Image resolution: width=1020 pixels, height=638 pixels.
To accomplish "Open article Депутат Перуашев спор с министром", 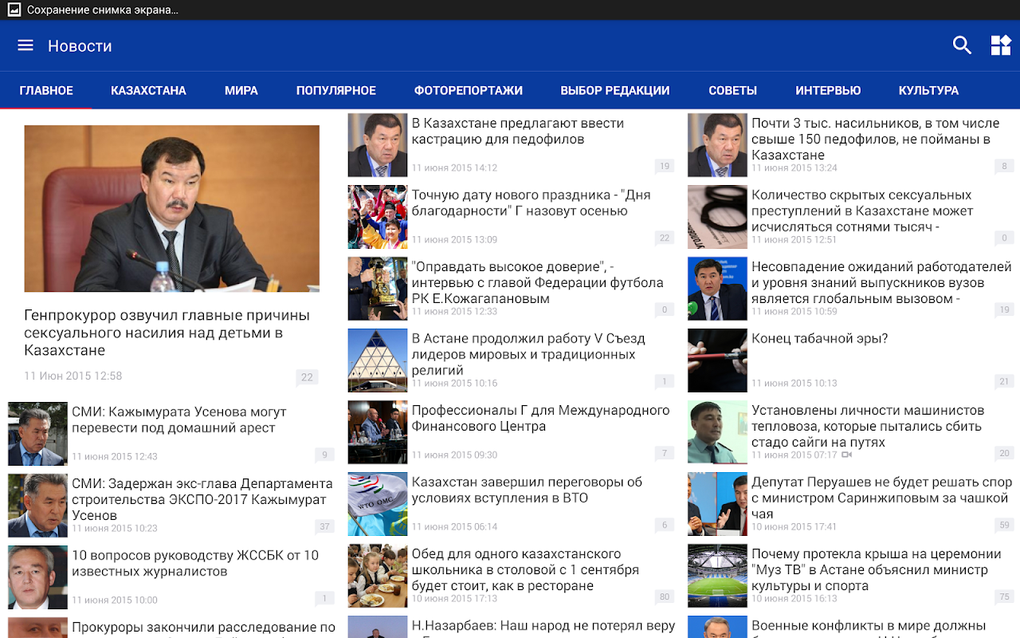I will pyautogui.click(x=881, y=498).
